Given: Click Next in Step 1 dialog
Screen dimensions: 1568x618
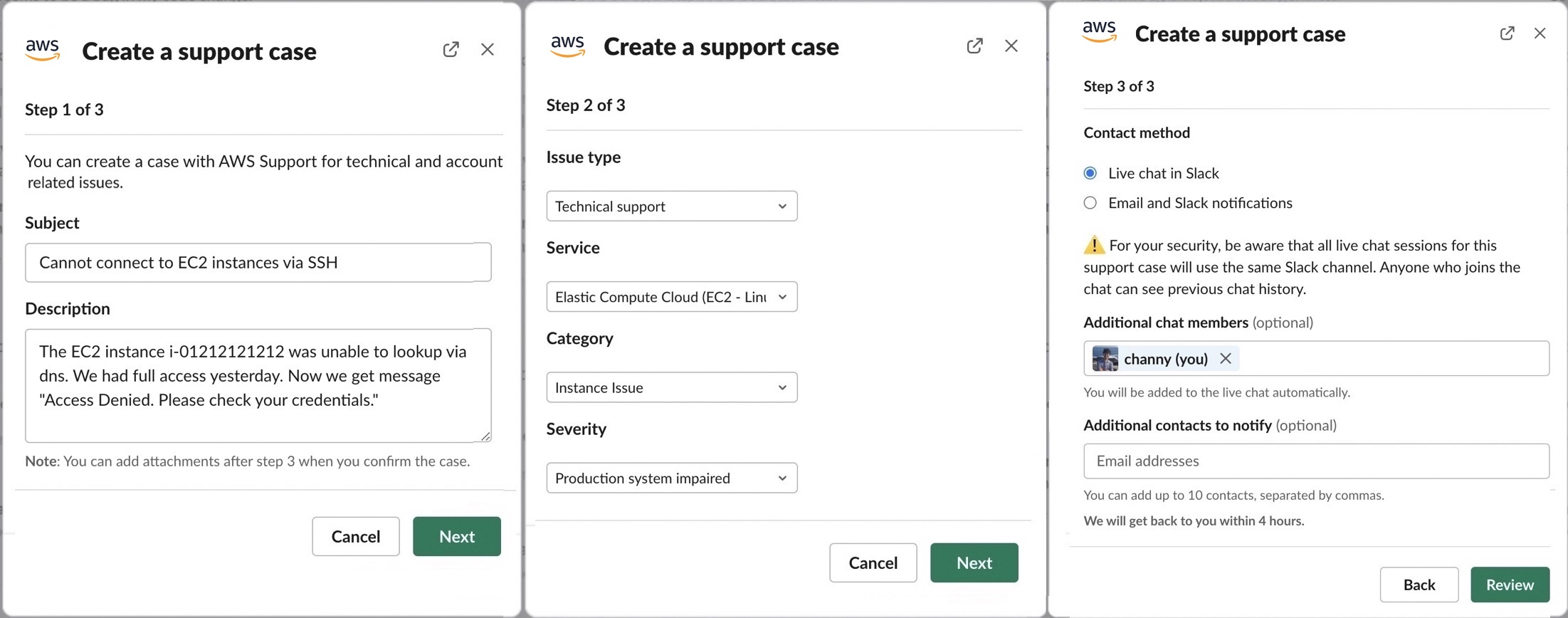Looking at the screenshot, I should coord(457,536).
